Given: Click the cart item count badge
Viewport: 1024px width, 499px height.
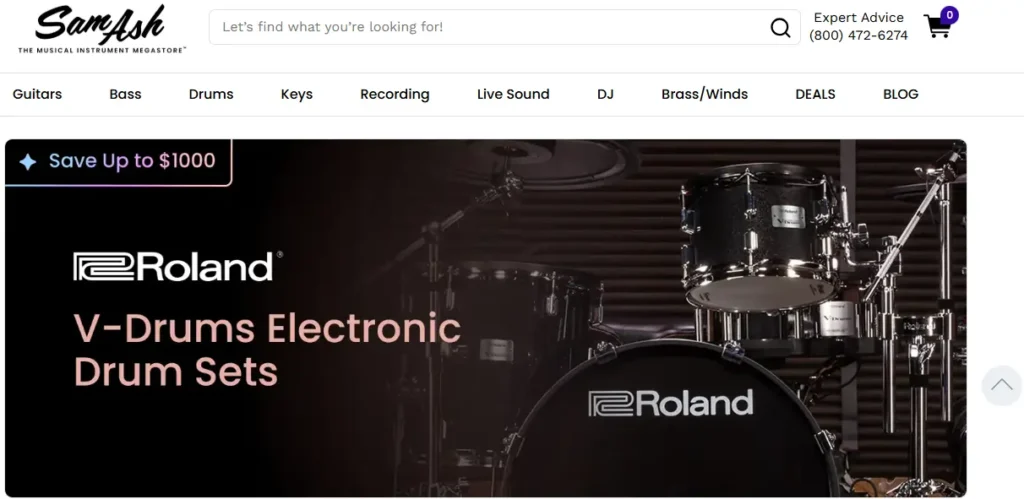Looking at the screenshot, I should [949, 14].
